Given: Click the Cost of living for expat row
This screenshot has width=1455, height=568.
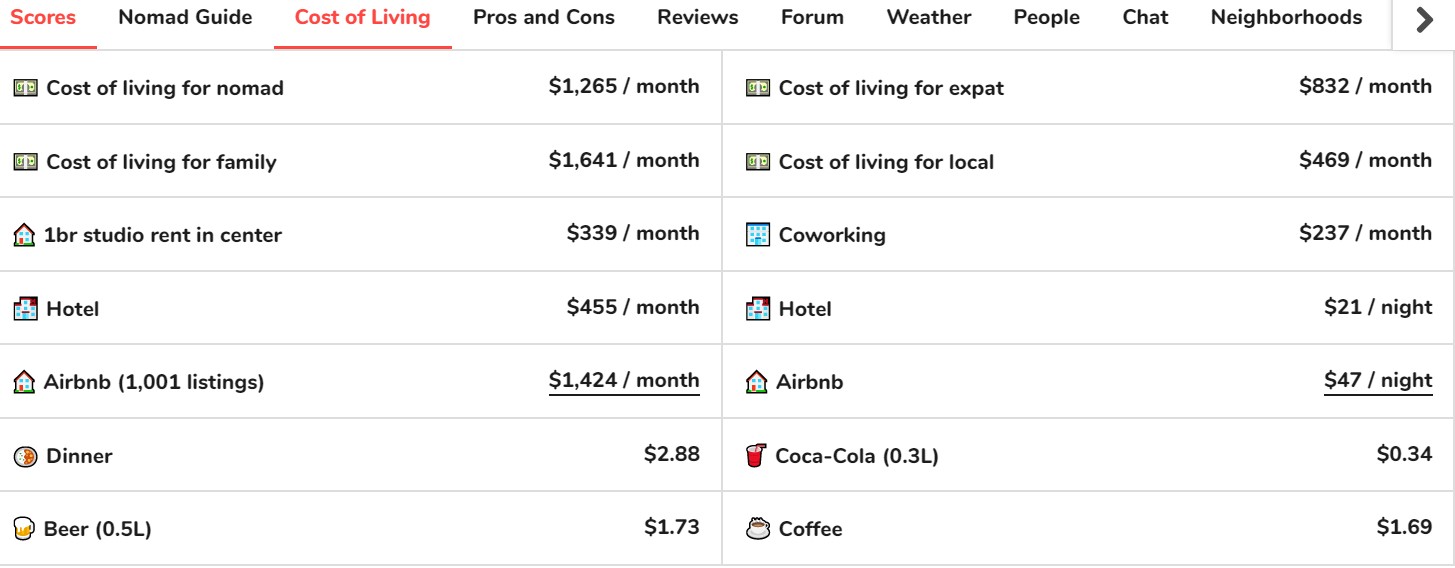Looking at the screenshot, I should coord(1089,88).
